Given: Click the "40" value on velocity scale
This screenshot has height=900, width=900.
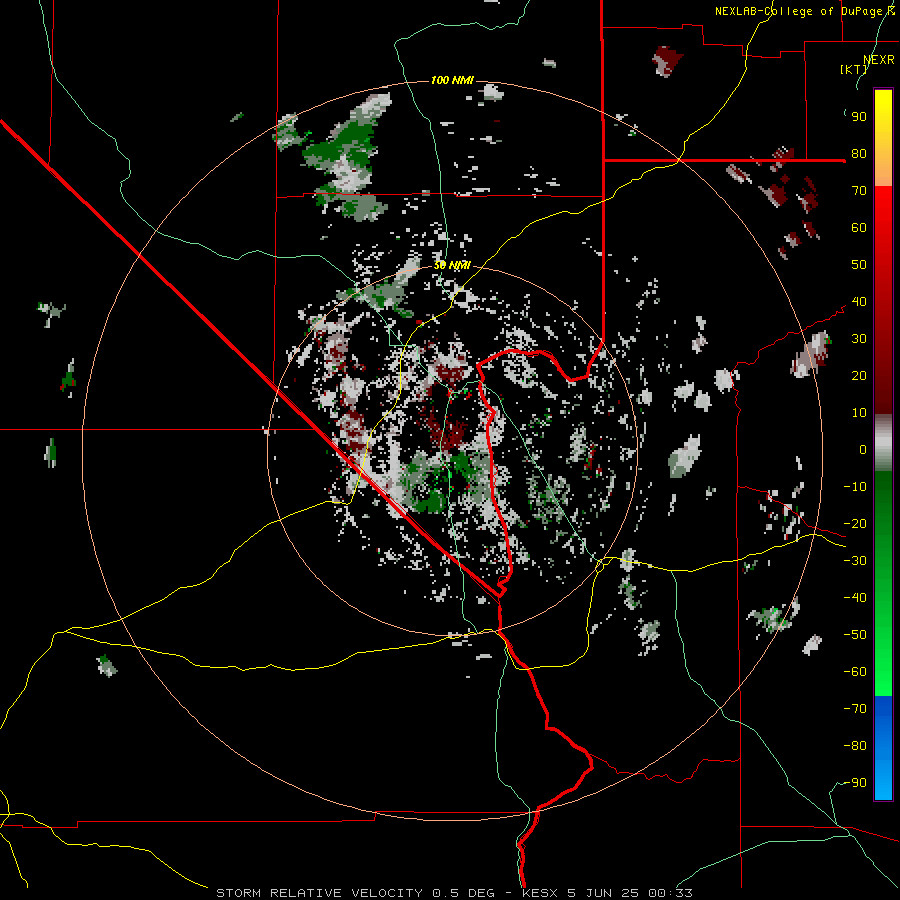Looking at the screenshot, I should coord(859,302).
